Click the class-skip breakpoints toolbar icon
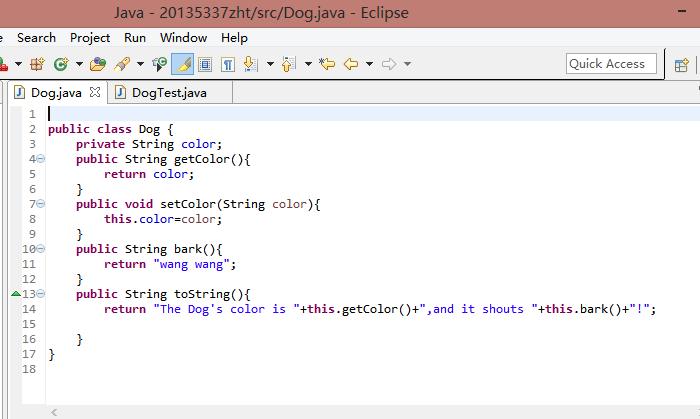The width and height of the screenshot is (700, 419). (x=159, y=64)
